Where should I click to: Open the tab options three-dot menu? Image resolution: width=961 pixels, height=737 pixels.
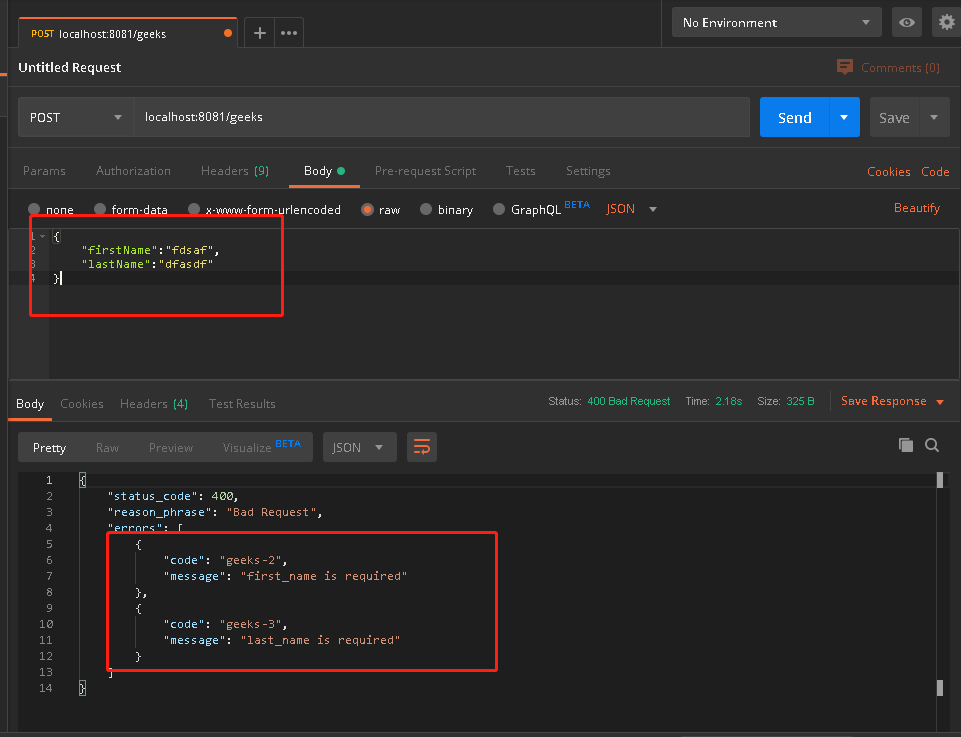(289, 33)
